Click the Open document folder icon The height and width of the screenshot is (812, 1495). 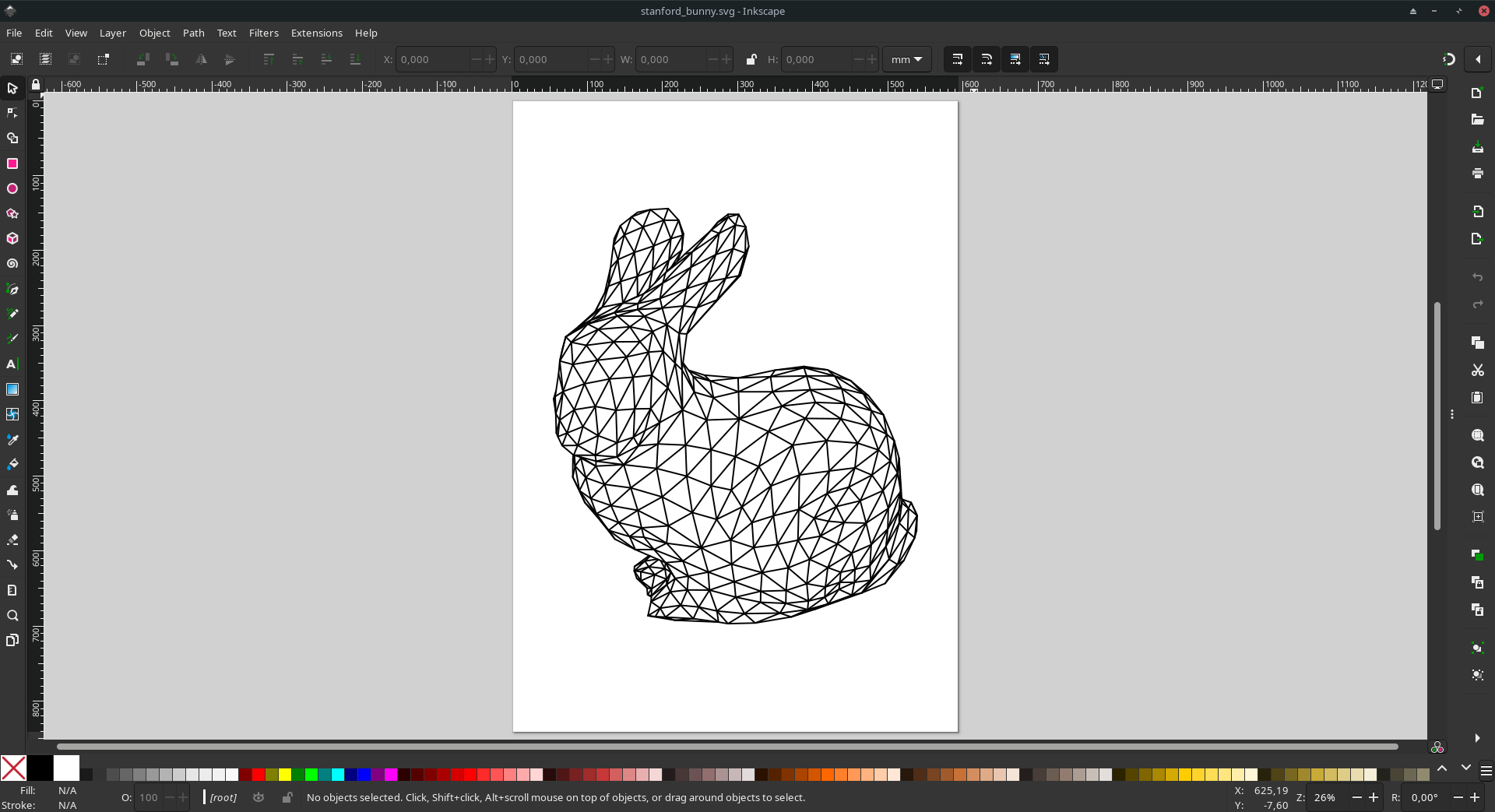click(x=1477, y=120)
